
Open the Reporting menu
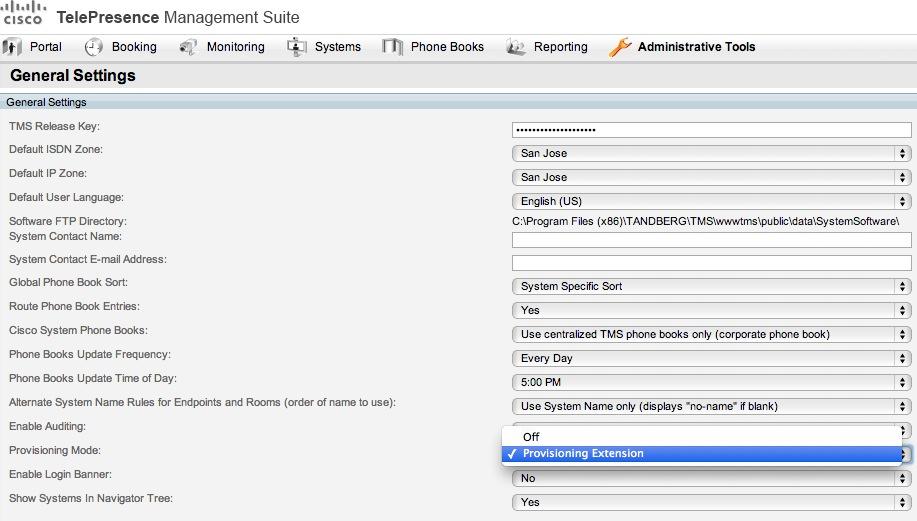560,47
